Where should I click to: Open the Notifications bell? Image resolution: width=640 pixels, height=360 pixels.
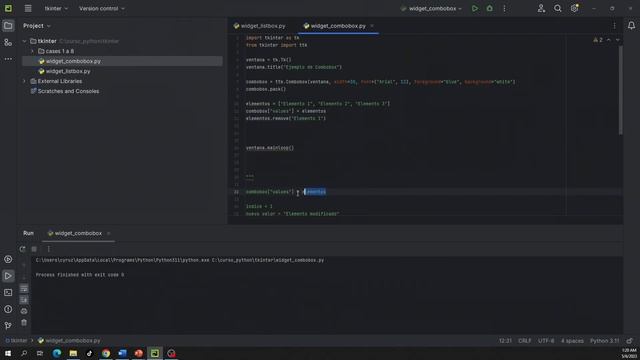tap(631, 26)
